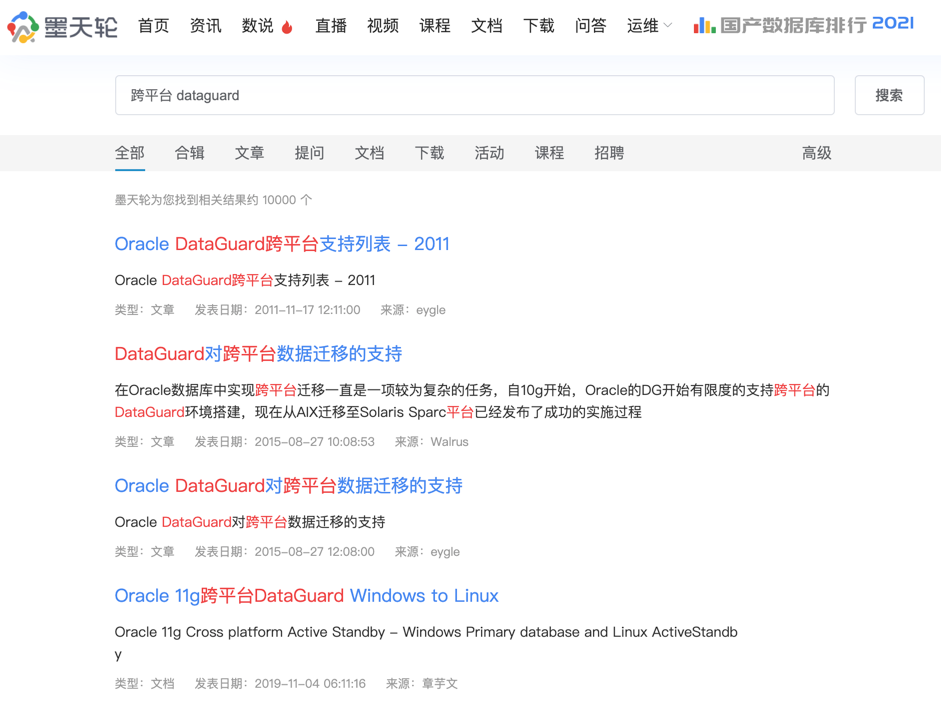Click the date 2015-08-27 12:08:00
The width and height of the screenshot is (941, 702).
(314, 552)
